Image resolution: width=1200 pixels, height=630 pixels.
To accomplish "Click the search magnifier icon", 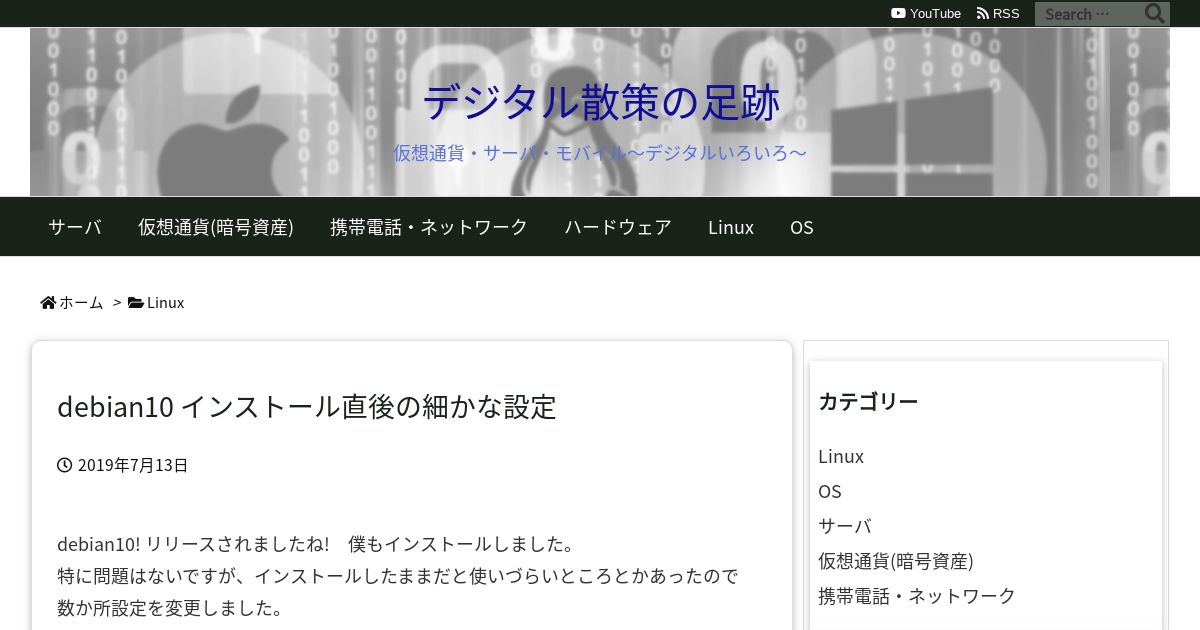I will pos(1155,14).
